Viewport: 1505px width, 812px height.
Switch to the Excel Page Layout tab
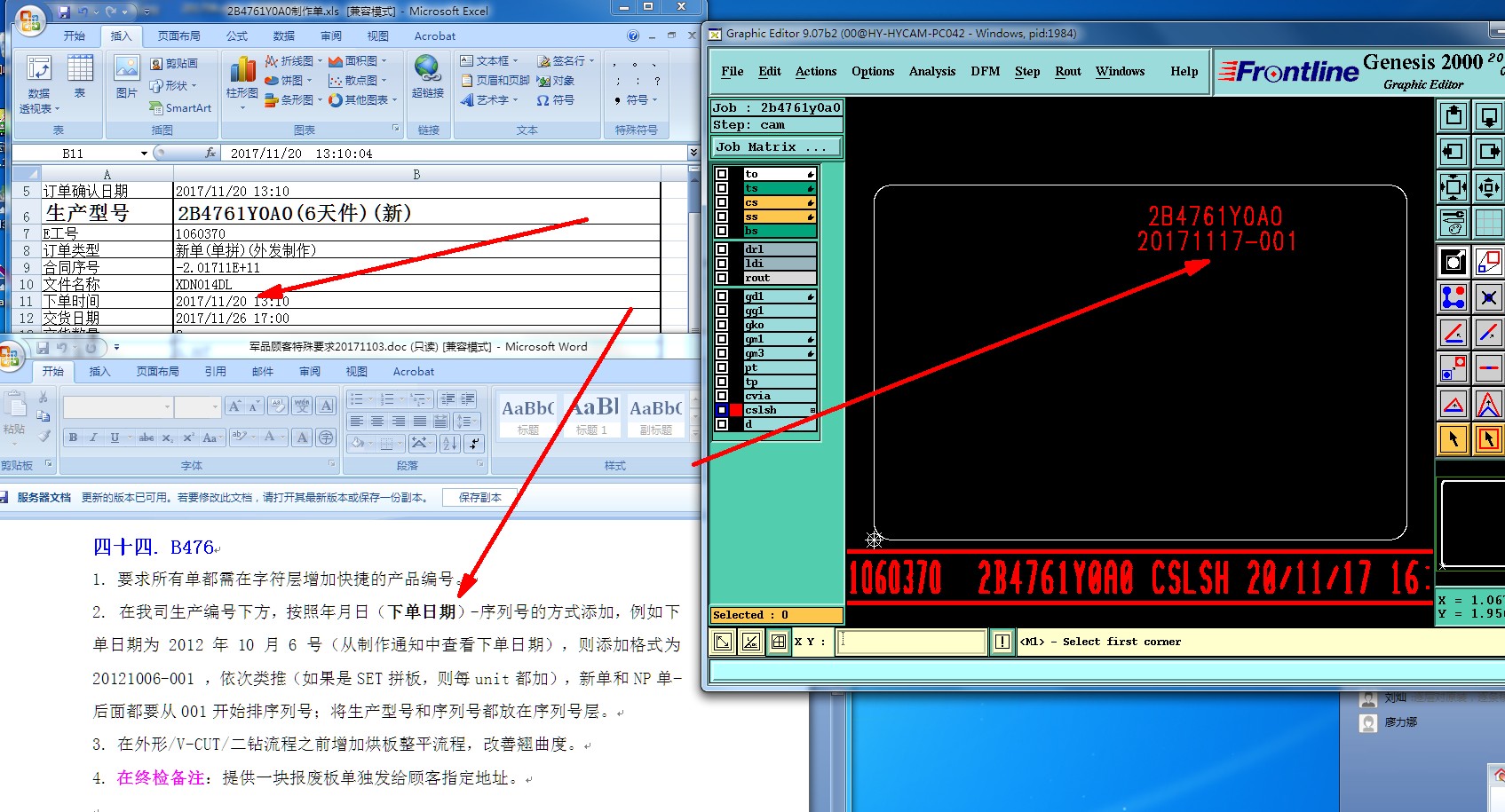[178, 36]
